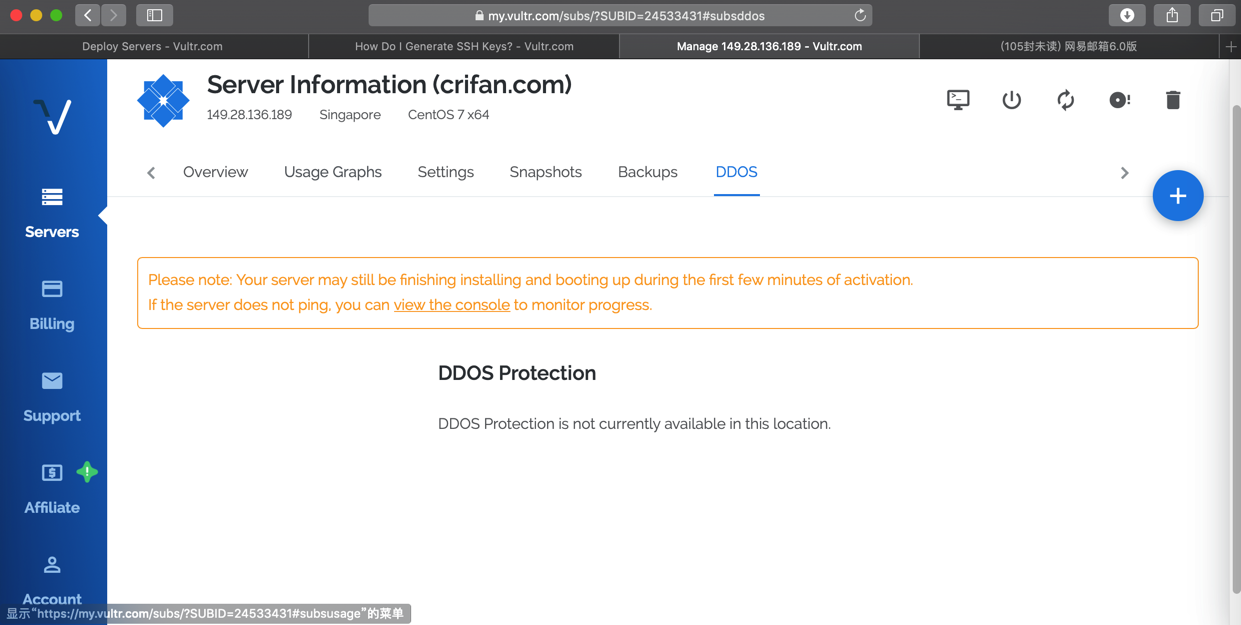
Task: Switch to the Overview tab
Action: (215, 172)
